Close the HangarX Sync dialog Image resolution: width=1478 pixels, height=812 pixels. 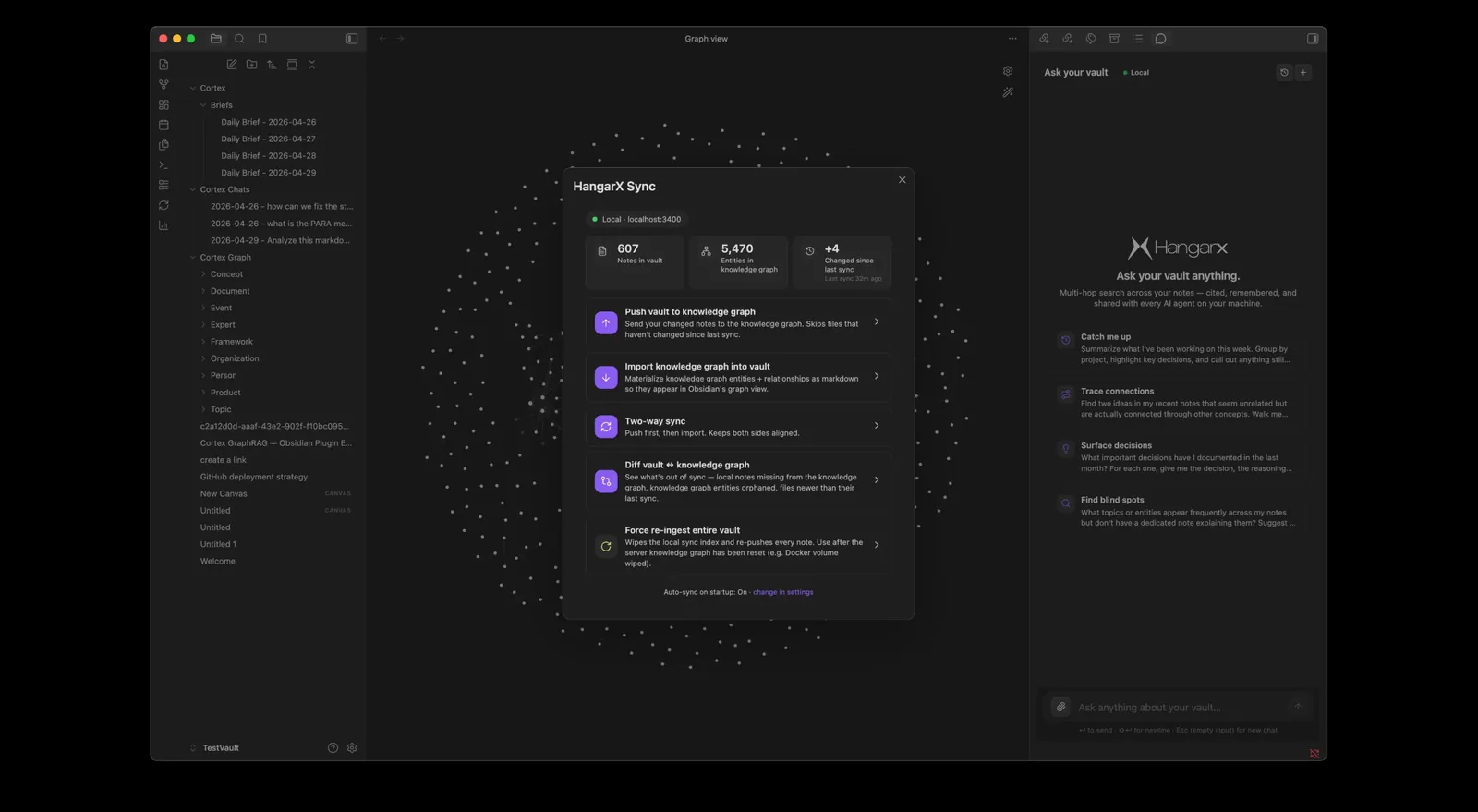[x=903, y=180]
